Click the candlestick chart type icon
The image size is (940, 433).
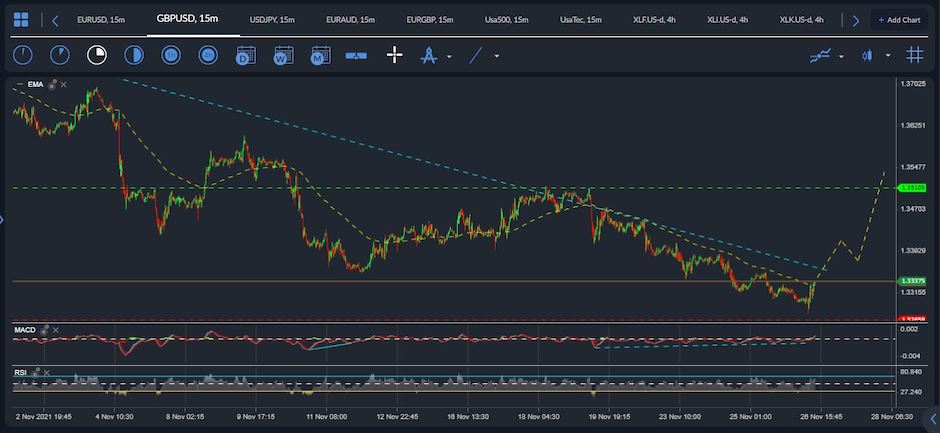867,56
